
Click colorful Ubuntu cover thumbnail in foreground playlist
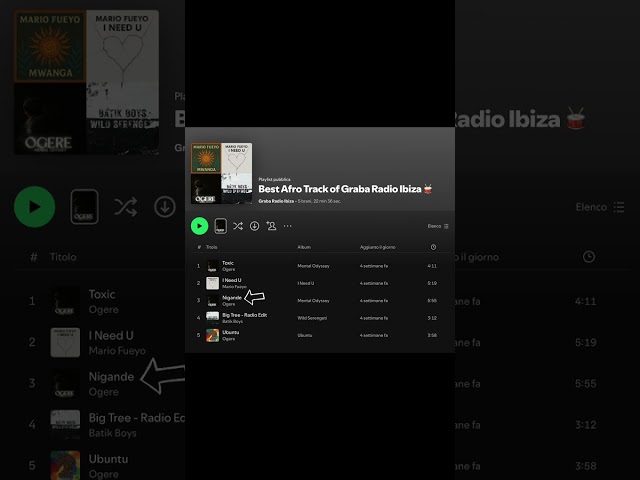[x=212, y=336]
